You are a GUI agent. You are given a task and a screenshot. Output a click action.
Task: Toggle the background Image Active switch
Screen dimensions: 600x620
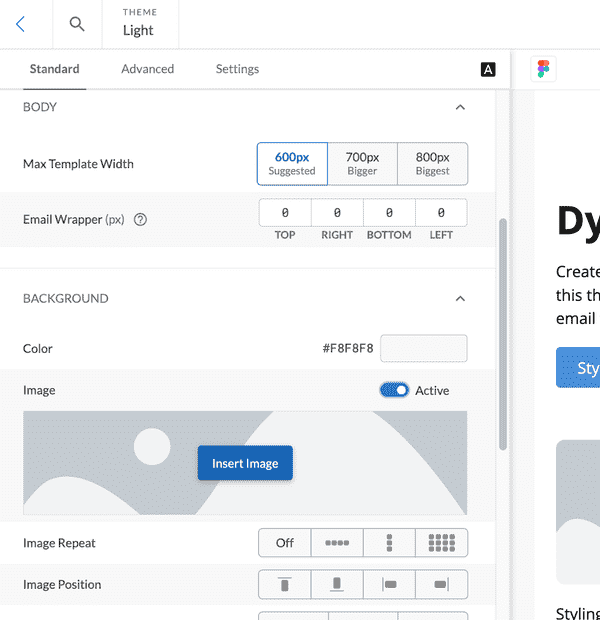(394, 390)
